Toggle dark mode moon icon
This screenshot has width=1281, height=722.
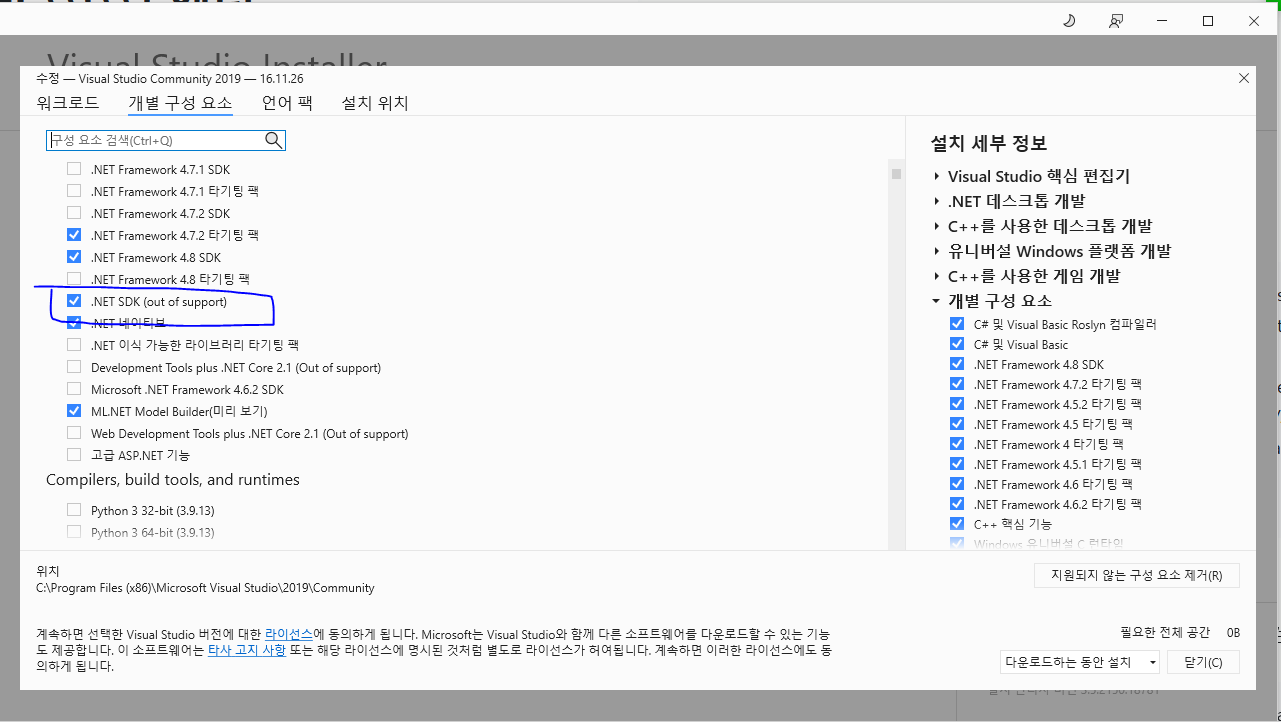point(1069,21)
